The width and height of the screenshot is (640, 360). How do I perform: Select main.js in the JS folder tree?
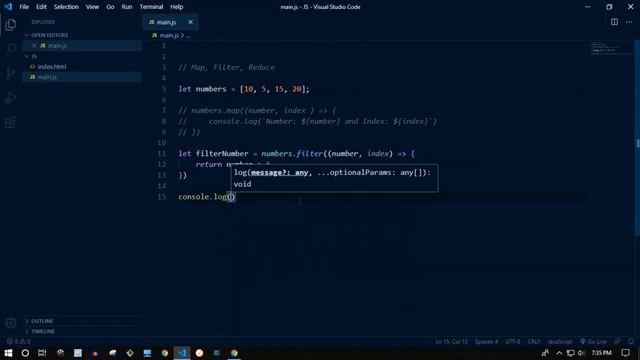[x=47, y=77]
